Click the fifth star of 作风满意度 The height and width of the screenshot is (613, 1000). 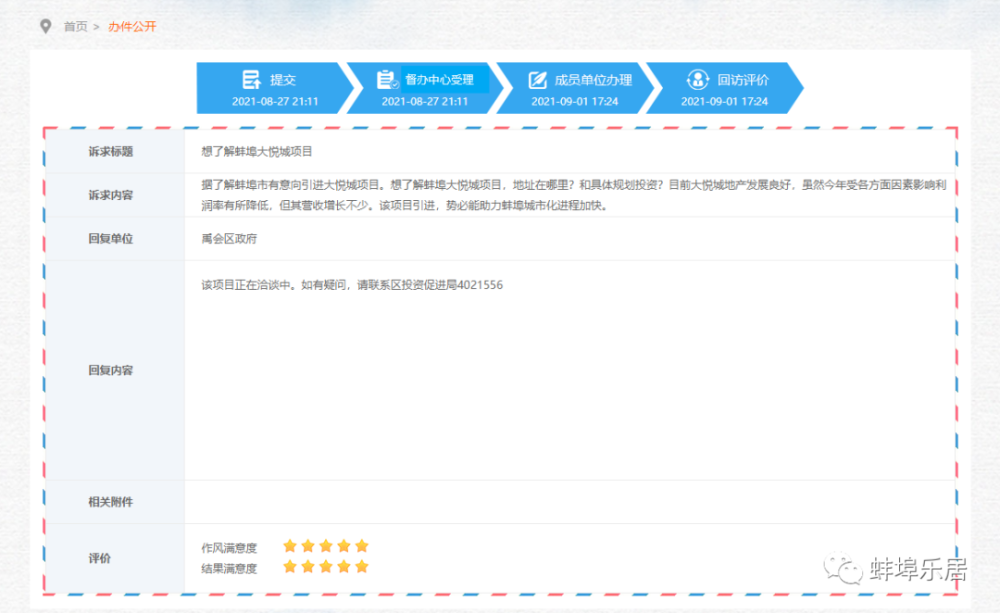[x=363, y=546]
